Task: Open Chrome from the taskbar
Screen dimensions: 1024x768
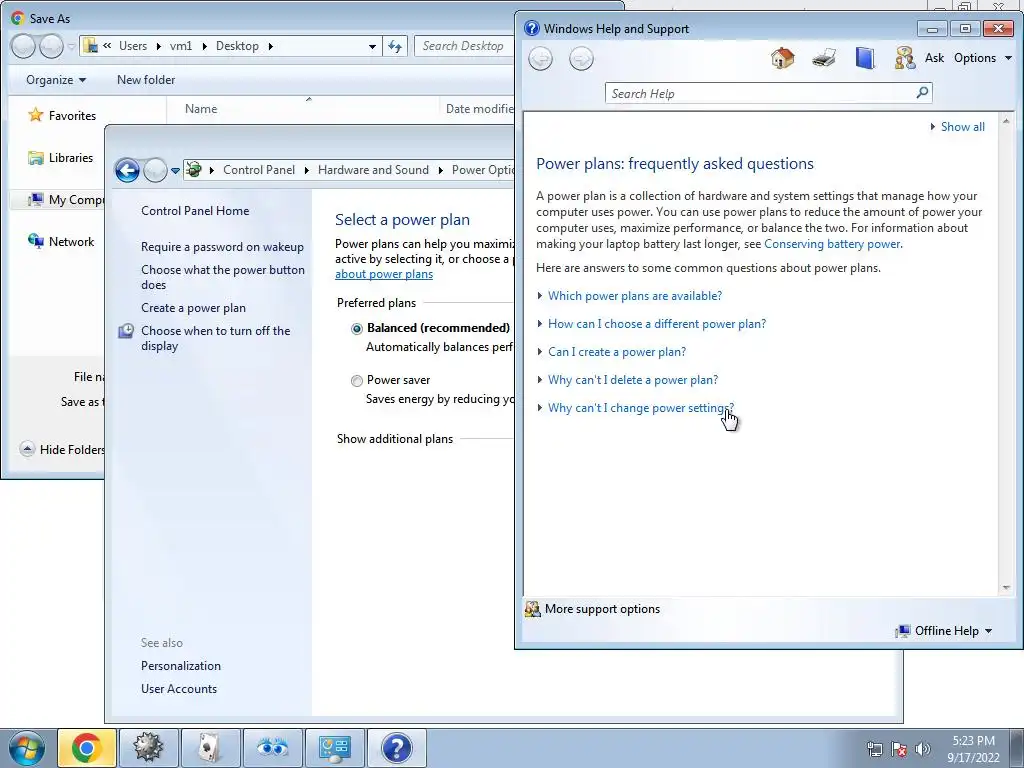Action: point(87,748)
